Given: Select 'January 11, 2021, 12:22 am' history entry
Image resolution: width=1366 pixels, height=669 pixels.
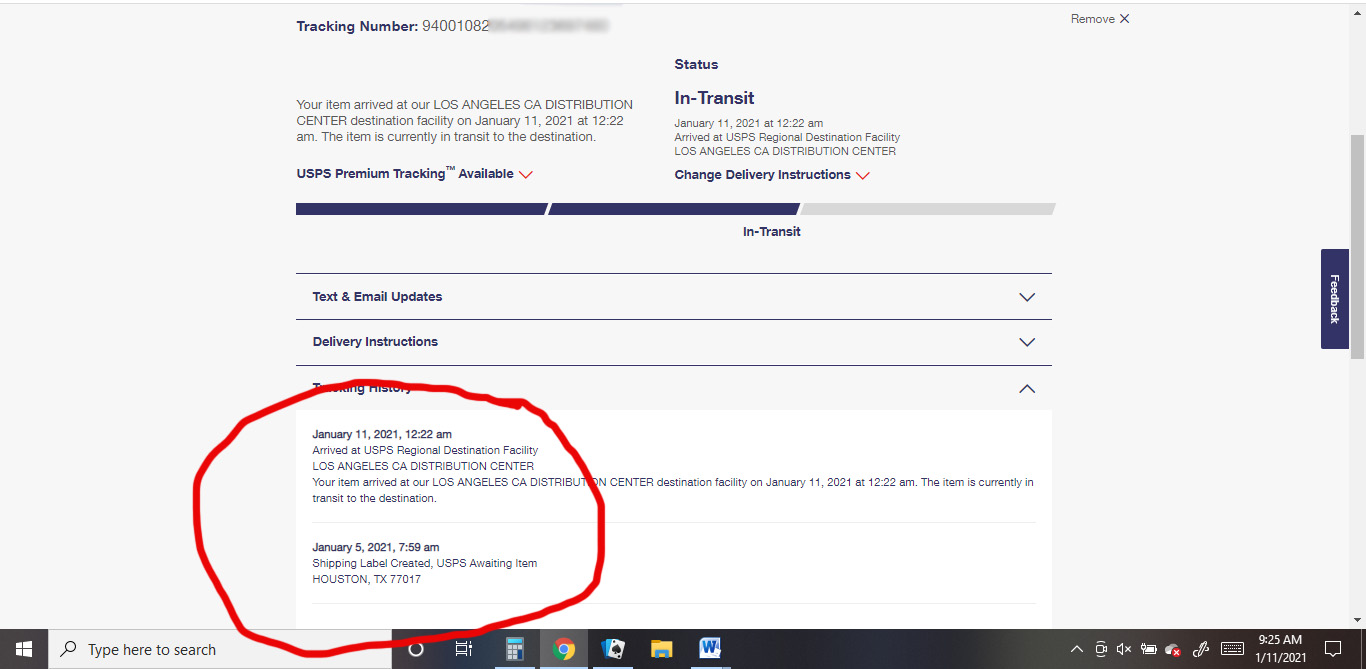Looking at the screenshot, I should (382, 434).
